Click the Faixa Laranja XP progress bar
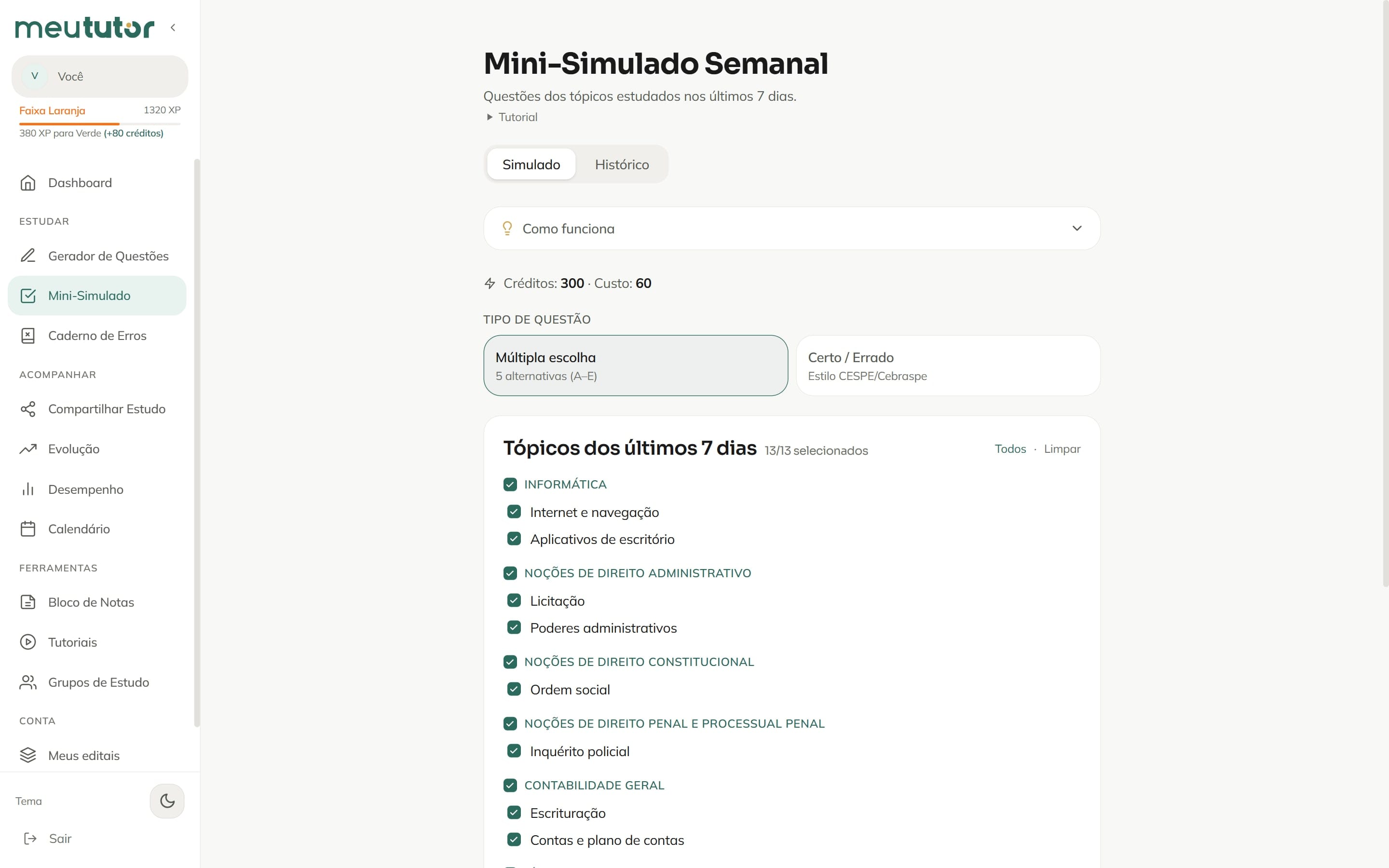This screenshot has width=1389, height=868. 100,124
